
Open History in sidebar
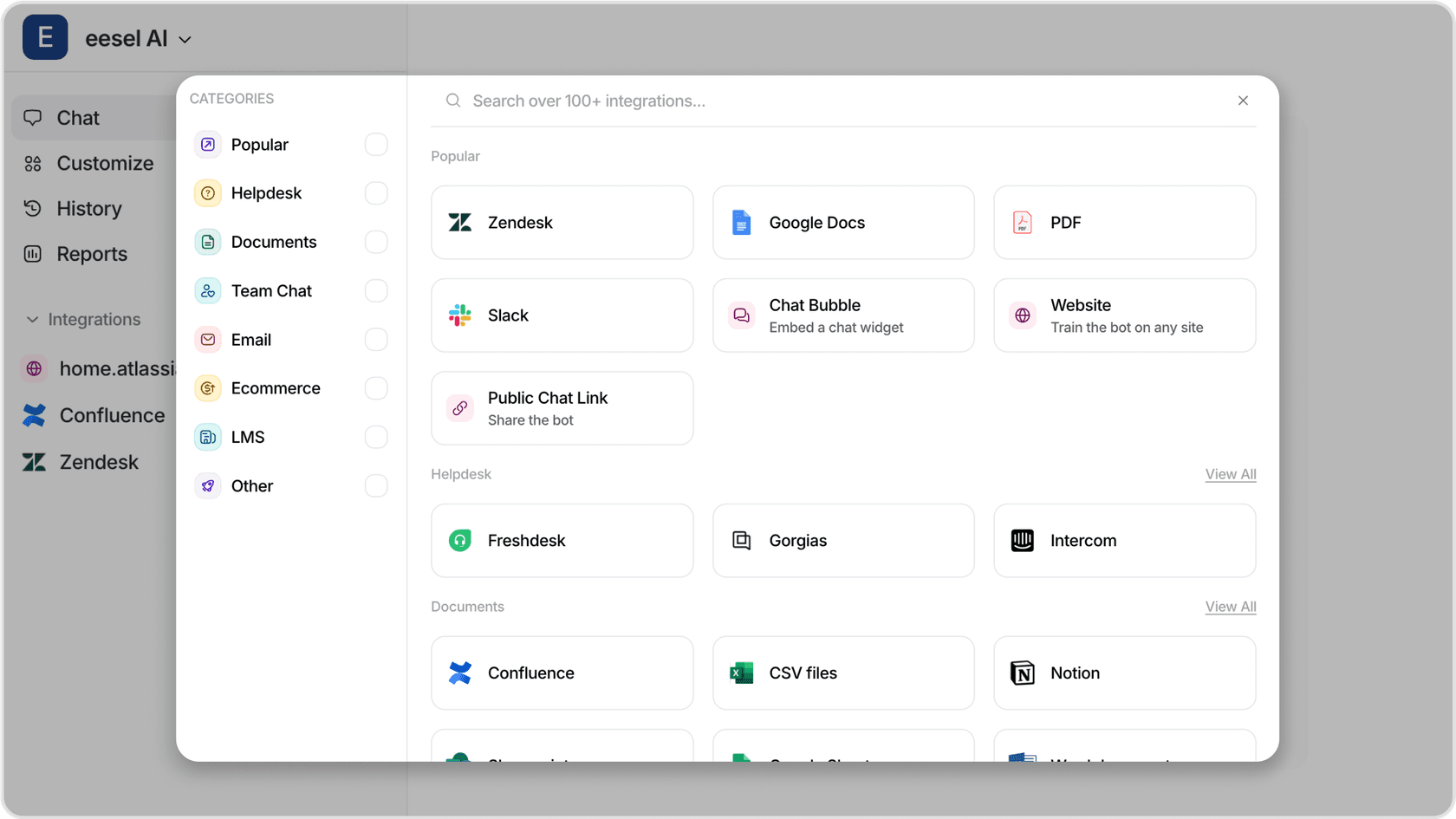click(x=89, y=209)
